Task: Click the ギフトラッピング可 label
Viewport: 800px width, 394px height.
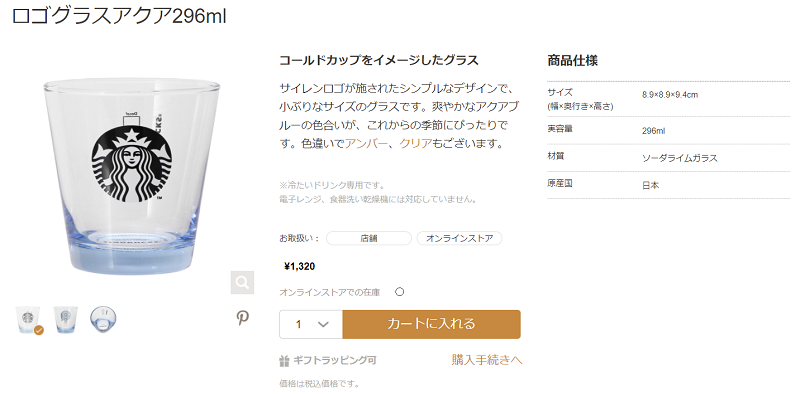Action: pyautogui.click(x=335, y=360)
